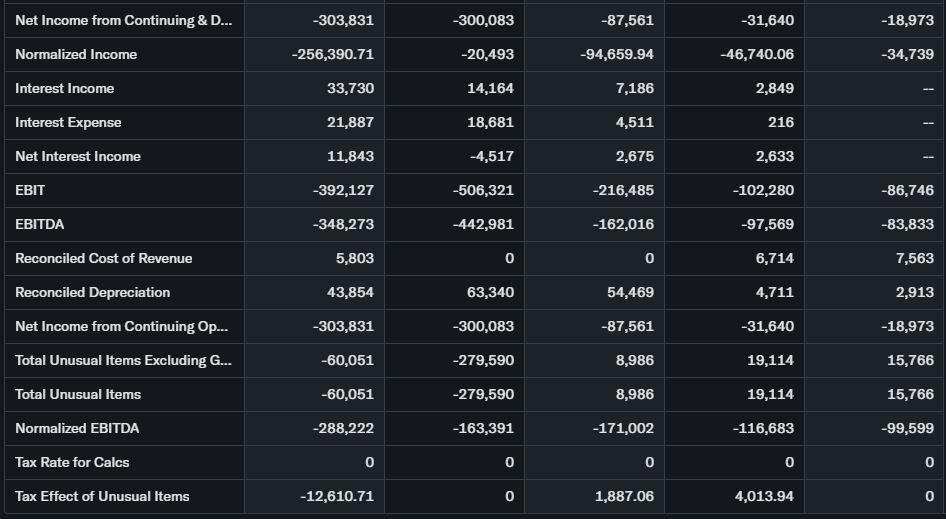Select the EBITDA row label

pos(40,224)
